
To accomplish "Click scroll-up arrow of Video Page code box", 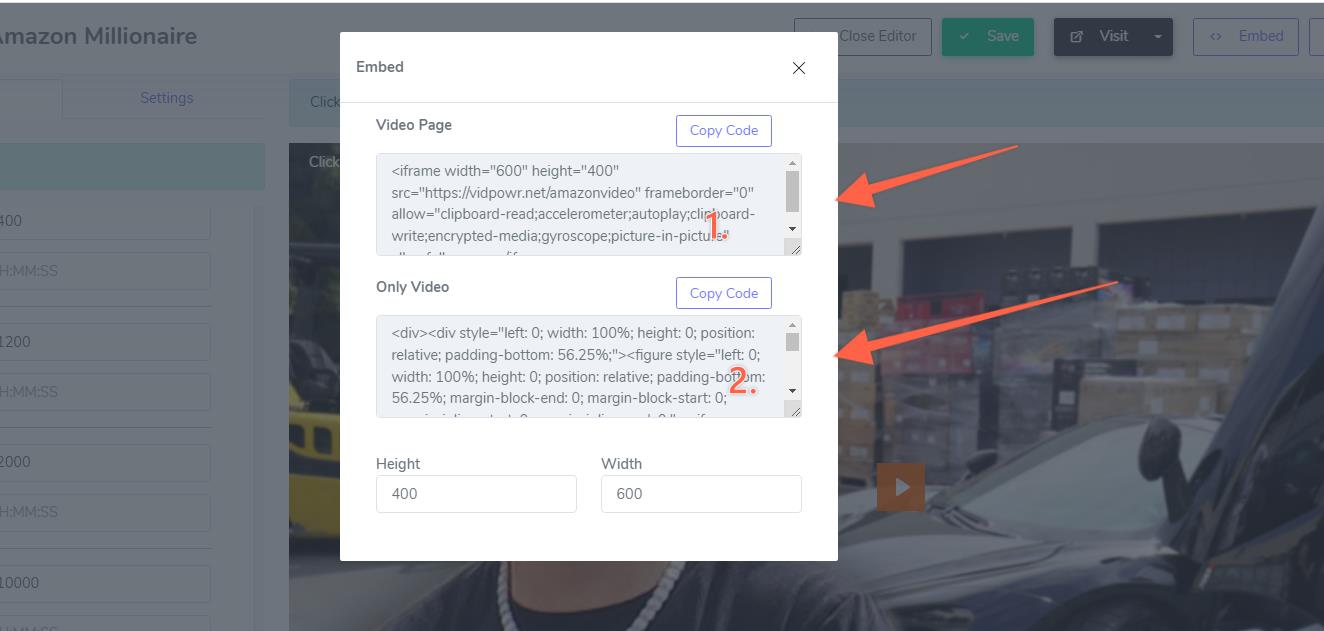I will tap(792, 163).
